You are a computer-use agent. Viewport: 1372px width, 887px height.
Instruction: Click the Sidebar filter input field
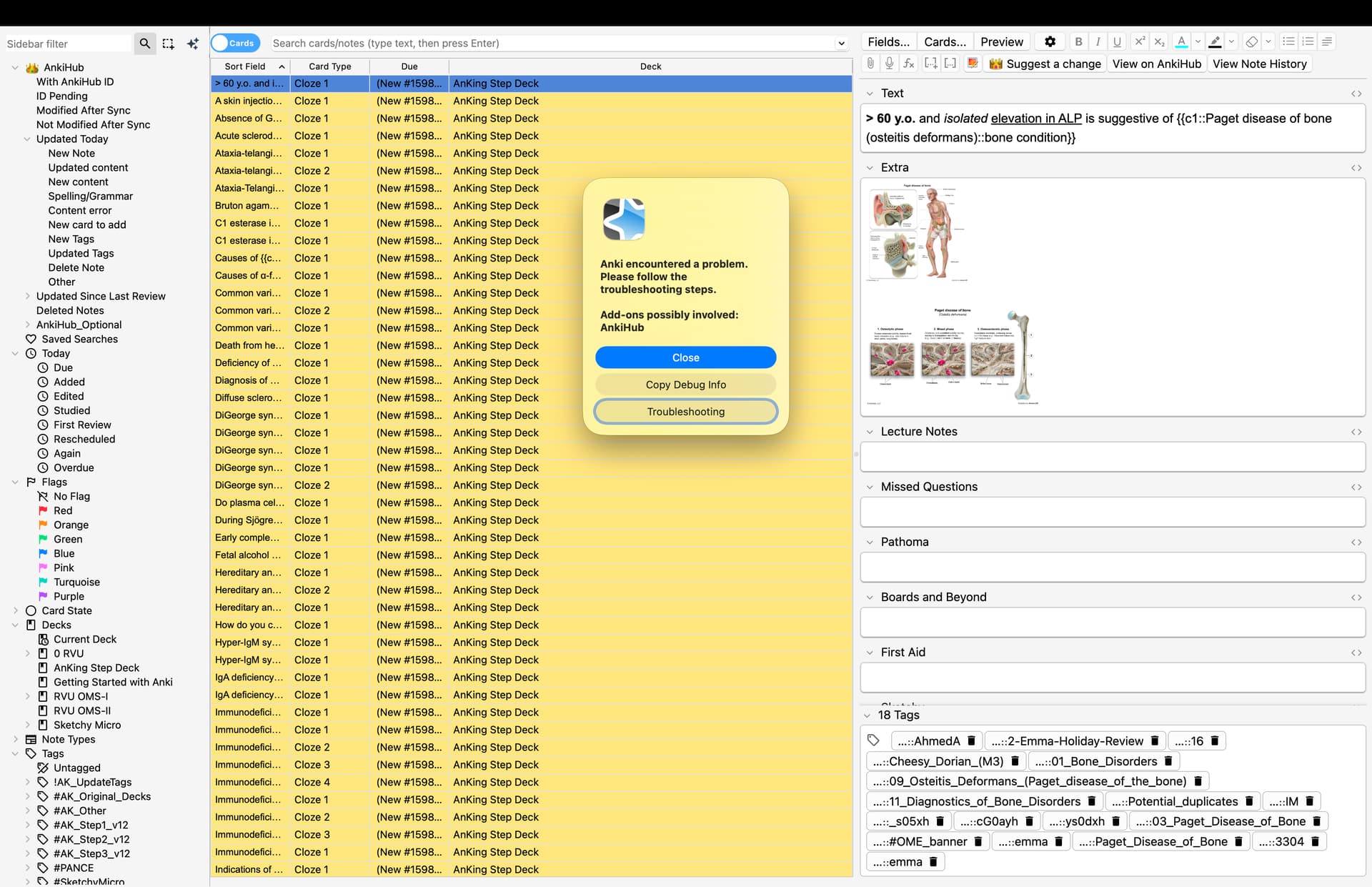(68, 44)
